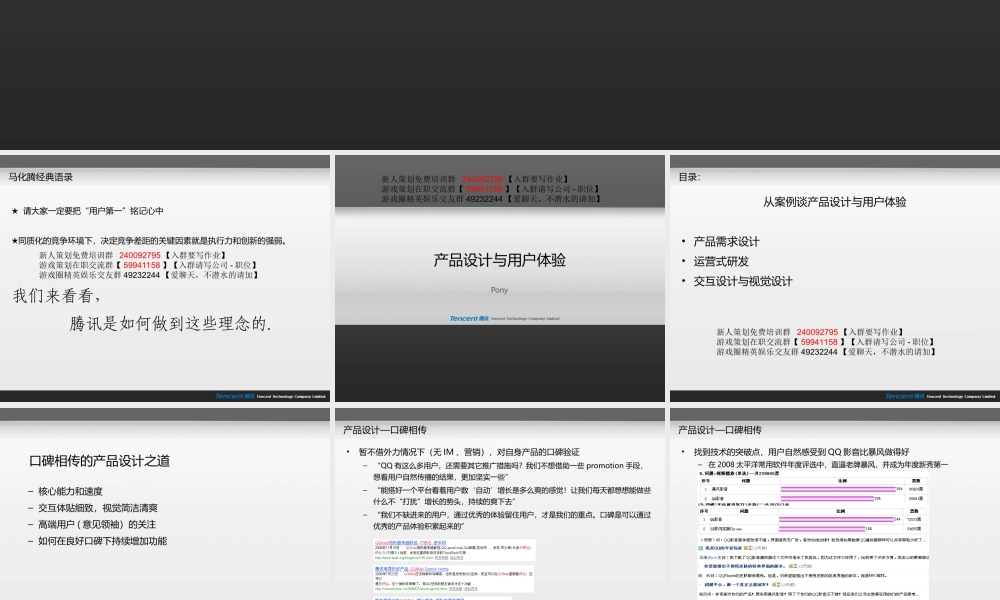Viewport: 1000px width, 600px height.
Task: Click the bullet 产品需求设计
Action: (x=726, y=242)
